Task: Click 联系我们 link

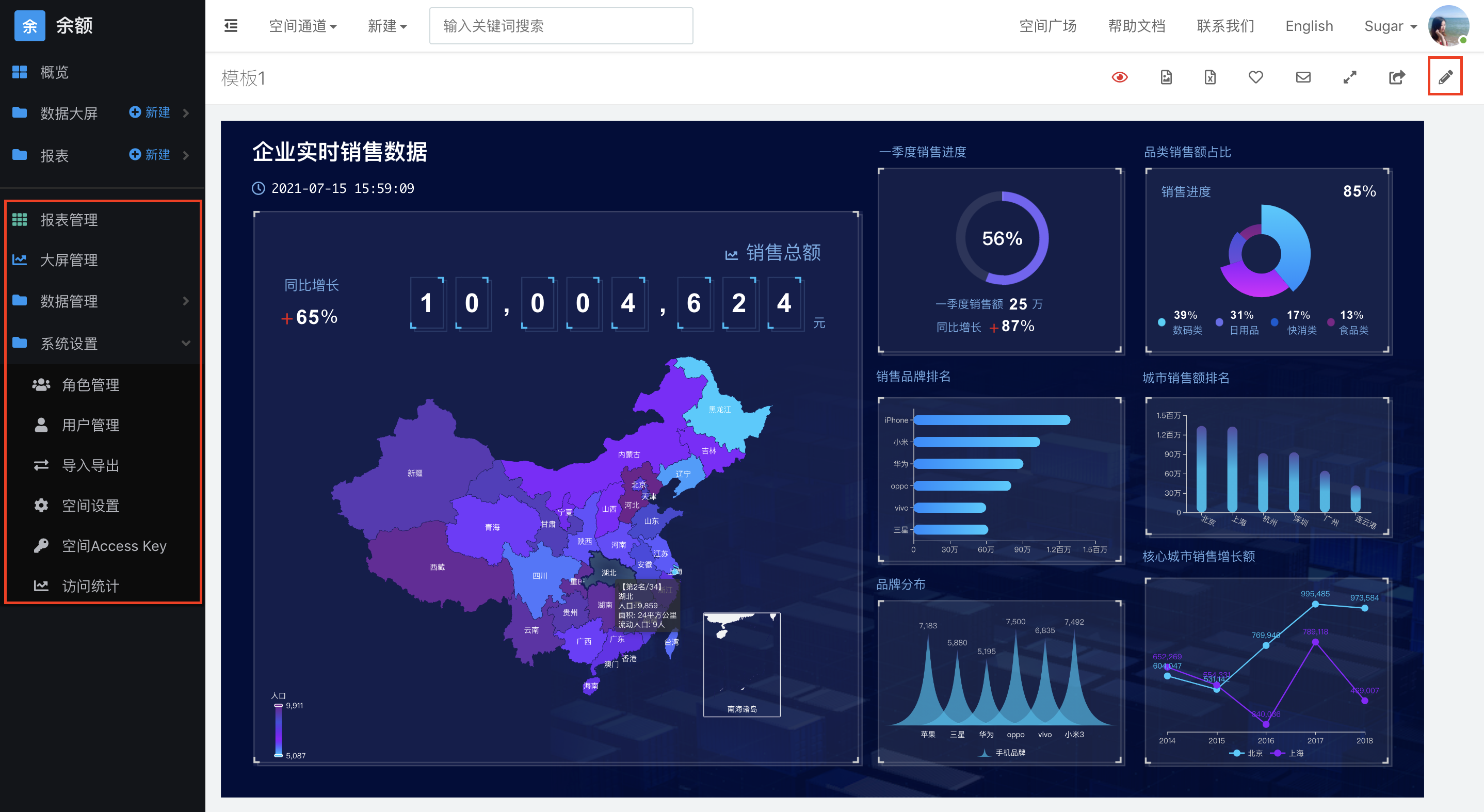Action: tap(1225, 26)
